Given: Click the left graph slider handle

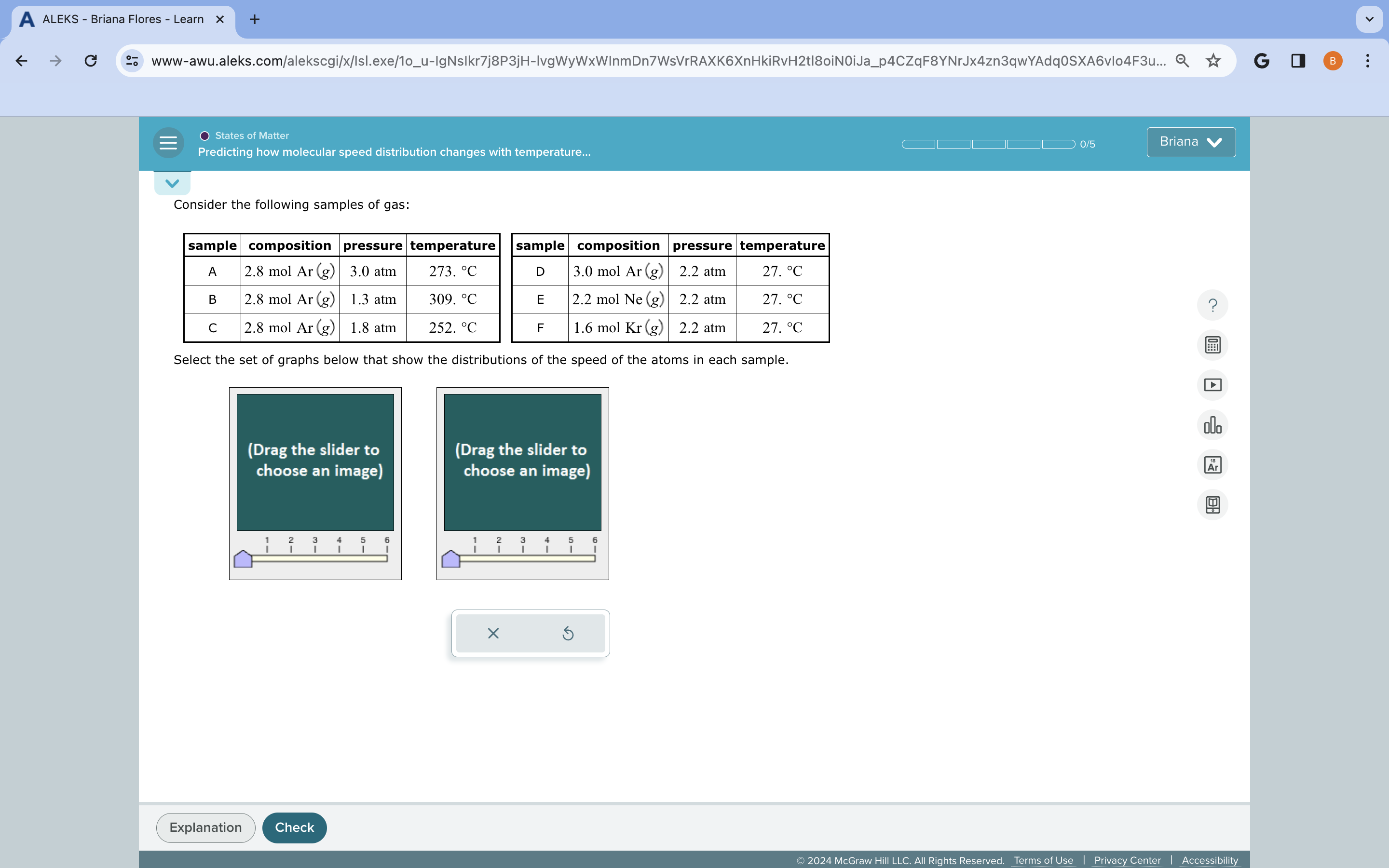Looking at the screenshot, I should click(244, 558).
